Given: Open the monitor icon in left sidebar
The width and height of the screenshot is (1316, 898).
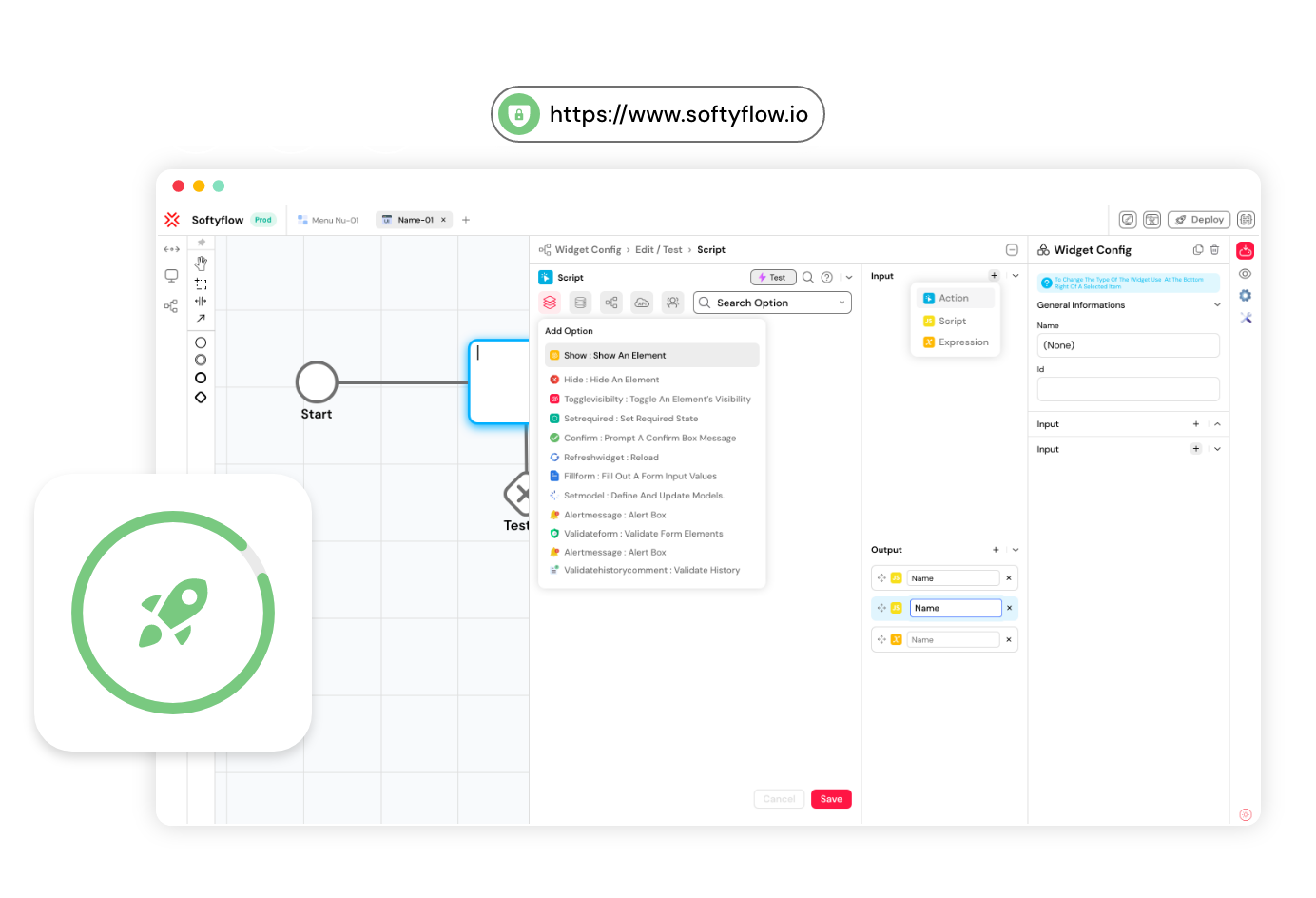Looking at the screenshot, I should (x=171, y=276).
